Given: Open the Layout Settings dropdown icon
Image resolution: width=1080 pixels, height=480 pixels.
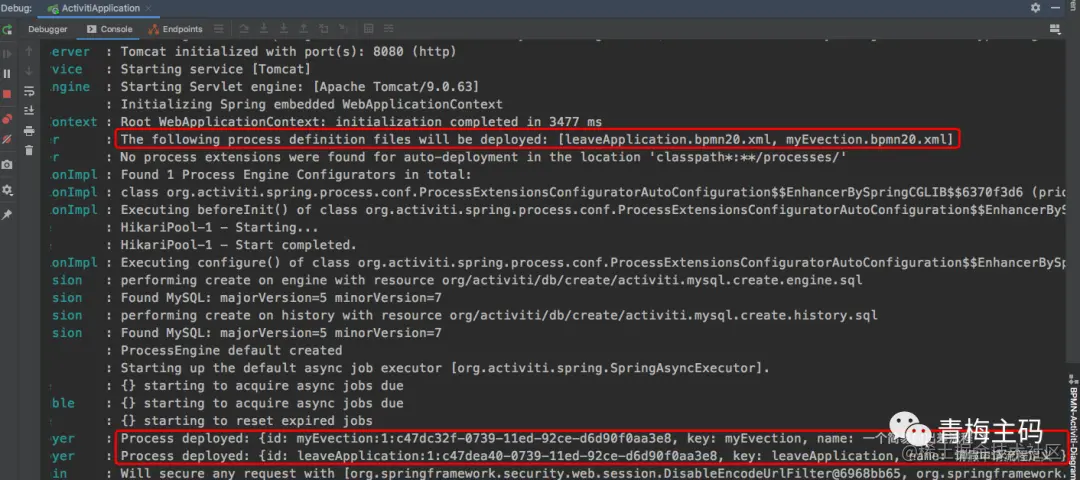Looking at the screenshot, I should pos(1054,29).
